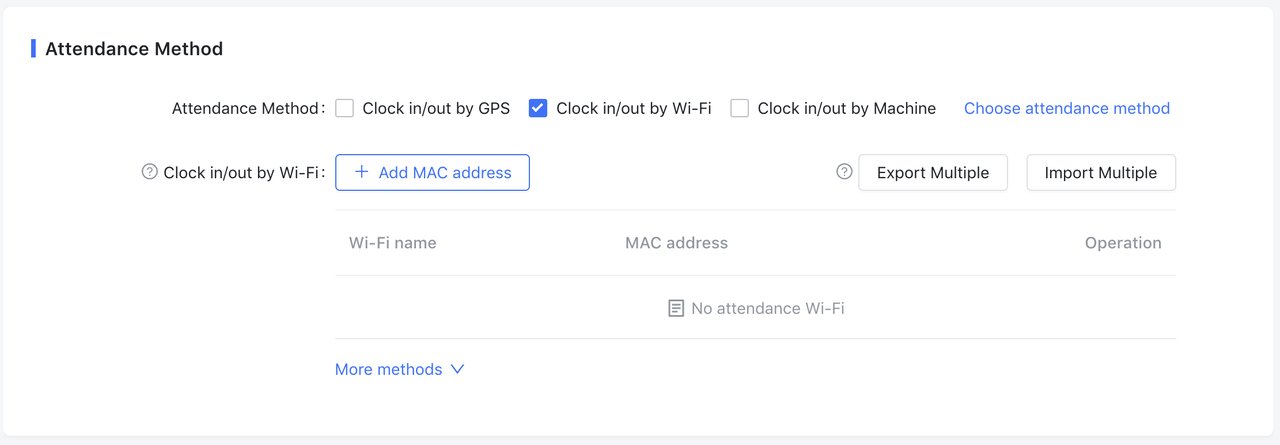
Task: Click the plus icon in Add MAC address
Action: [362, 172]
